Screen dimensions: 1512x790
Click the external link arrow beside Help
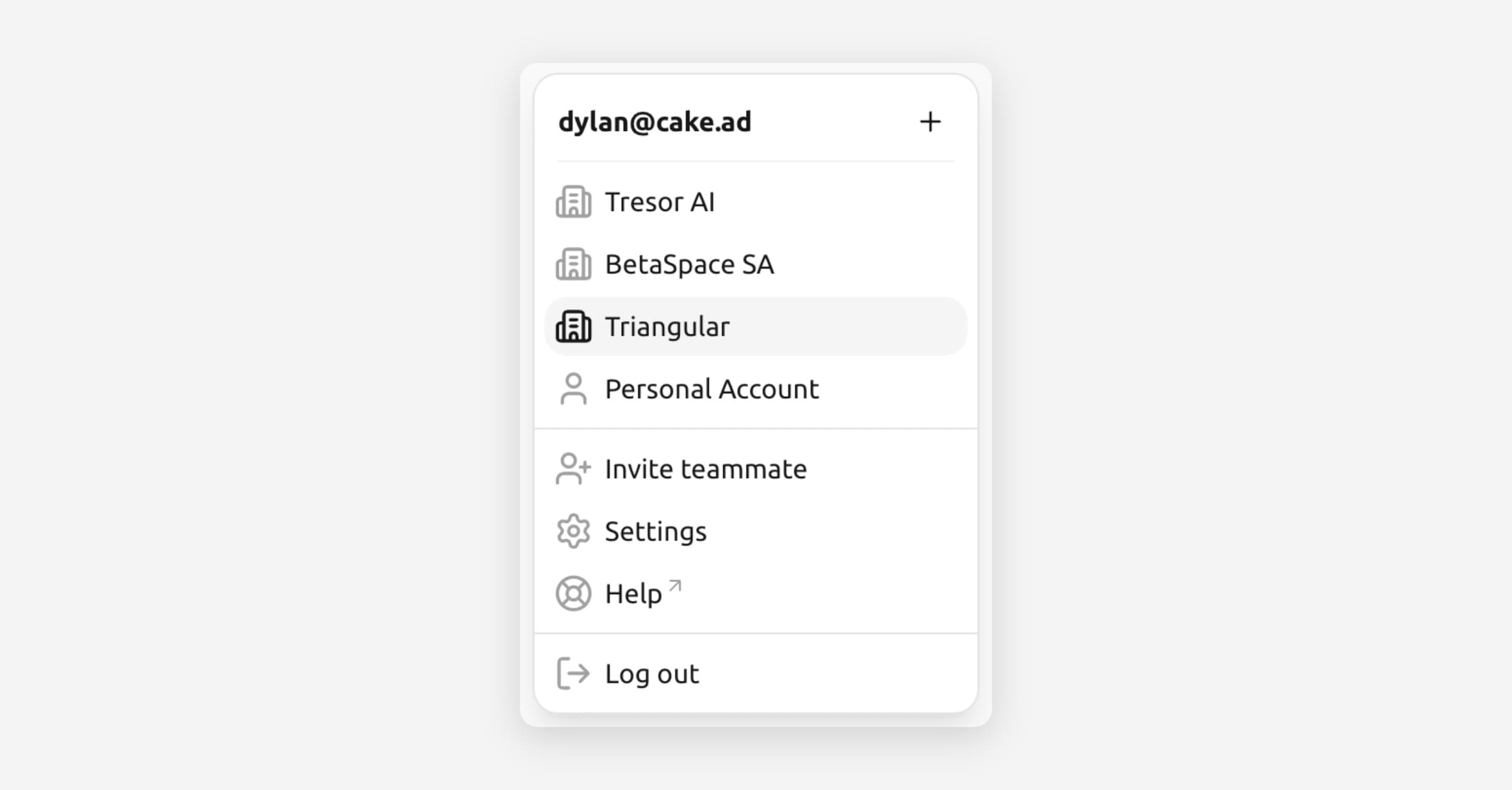[675, 586]
